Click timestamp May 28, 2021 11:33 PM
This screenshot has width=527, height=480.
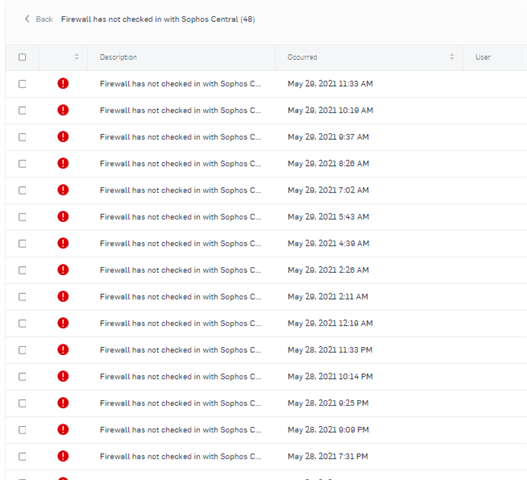coord(330,350)
